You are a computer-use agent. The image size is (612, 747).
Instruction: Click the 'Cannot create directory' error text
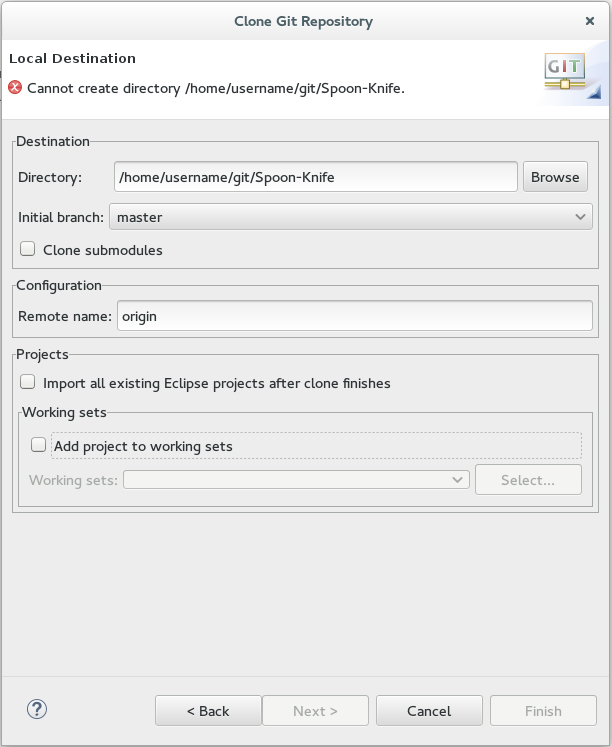216,89
